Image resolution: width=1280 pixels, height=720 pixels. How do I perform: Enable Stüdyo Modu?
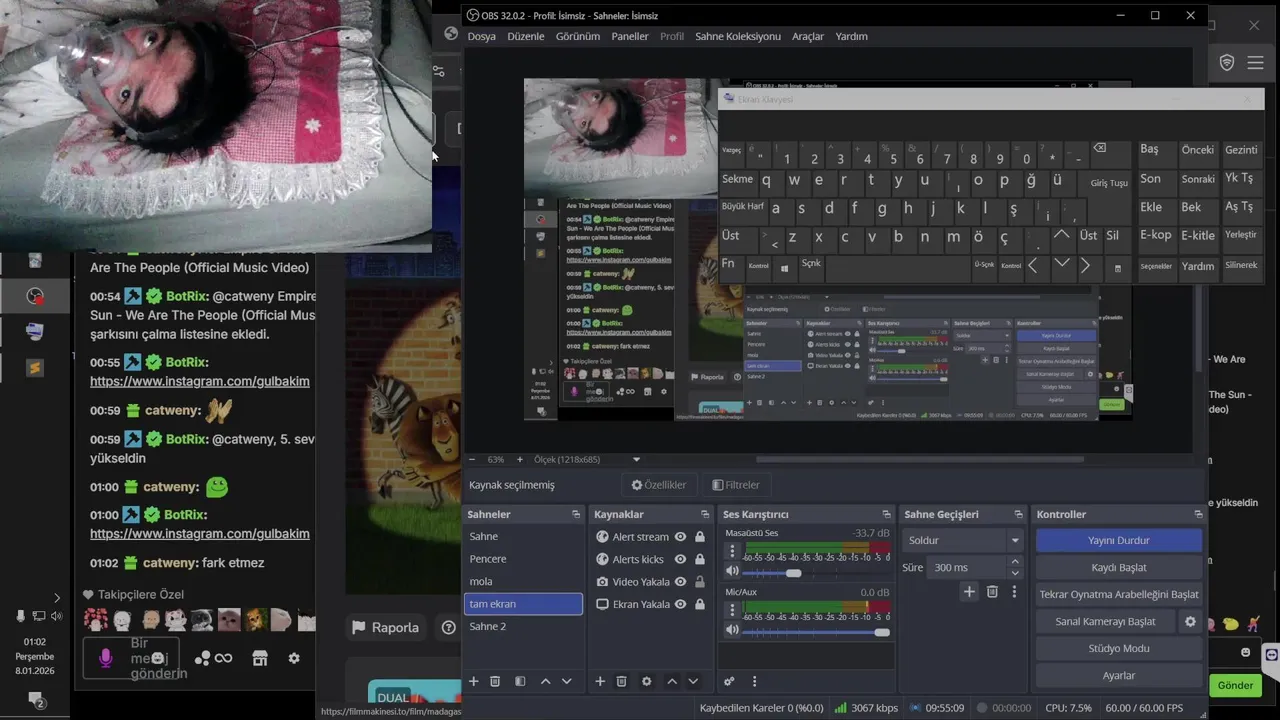point(1119,648)
